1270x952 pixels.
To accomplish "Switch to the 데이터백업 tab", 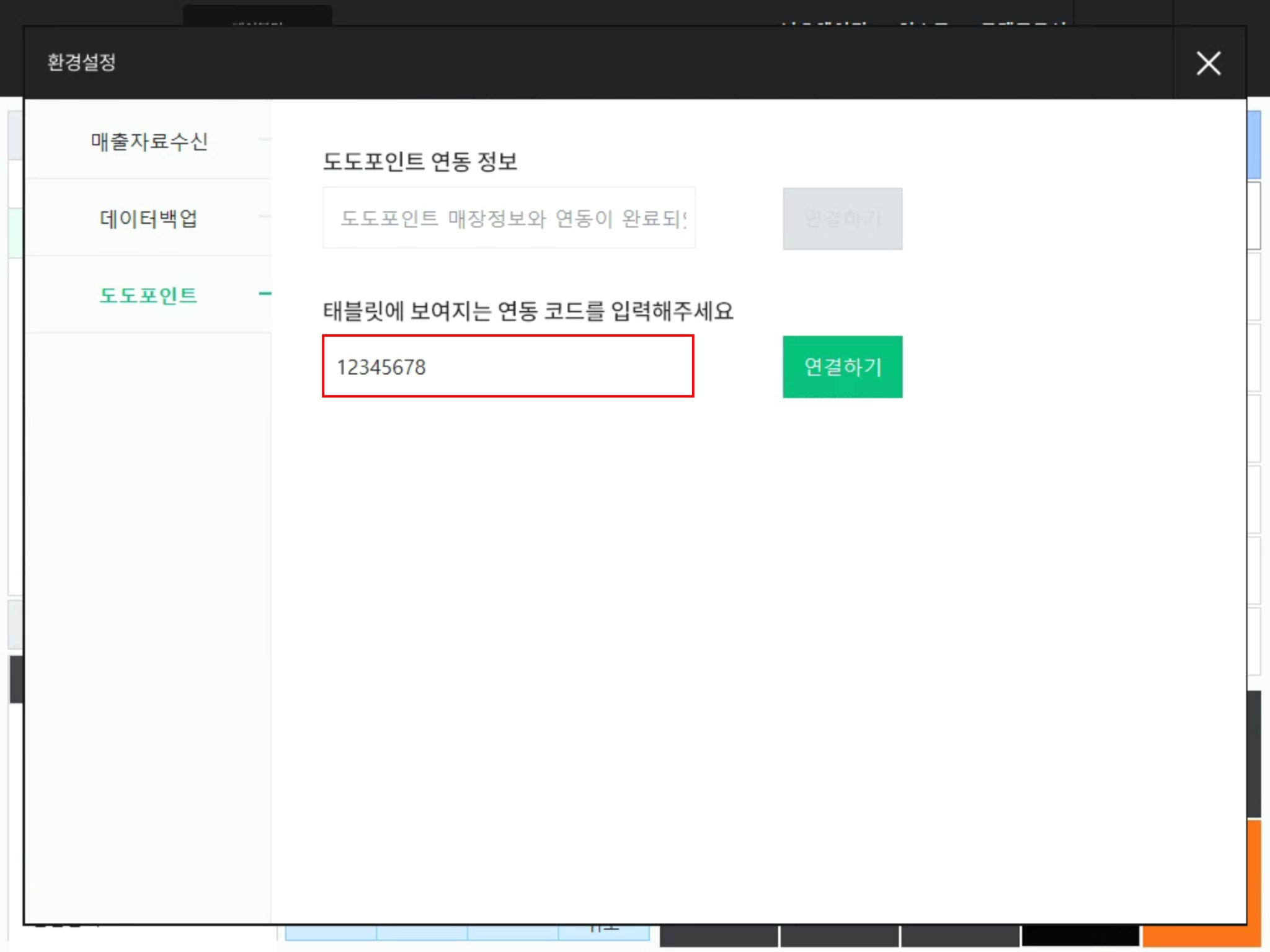I will (149, 218).
